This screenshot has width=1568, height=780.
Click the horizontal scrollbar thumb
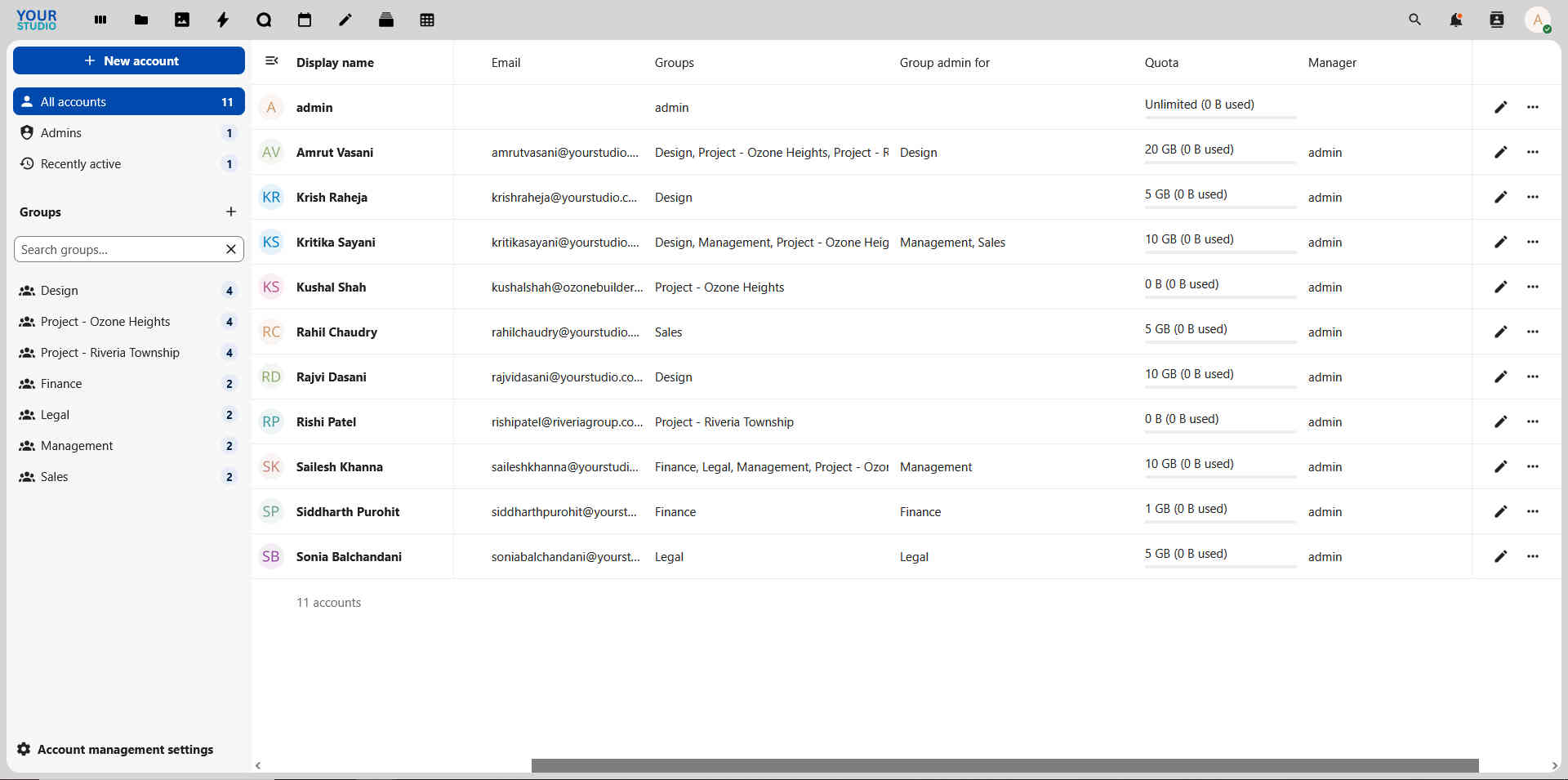[x=1004, y=765]
